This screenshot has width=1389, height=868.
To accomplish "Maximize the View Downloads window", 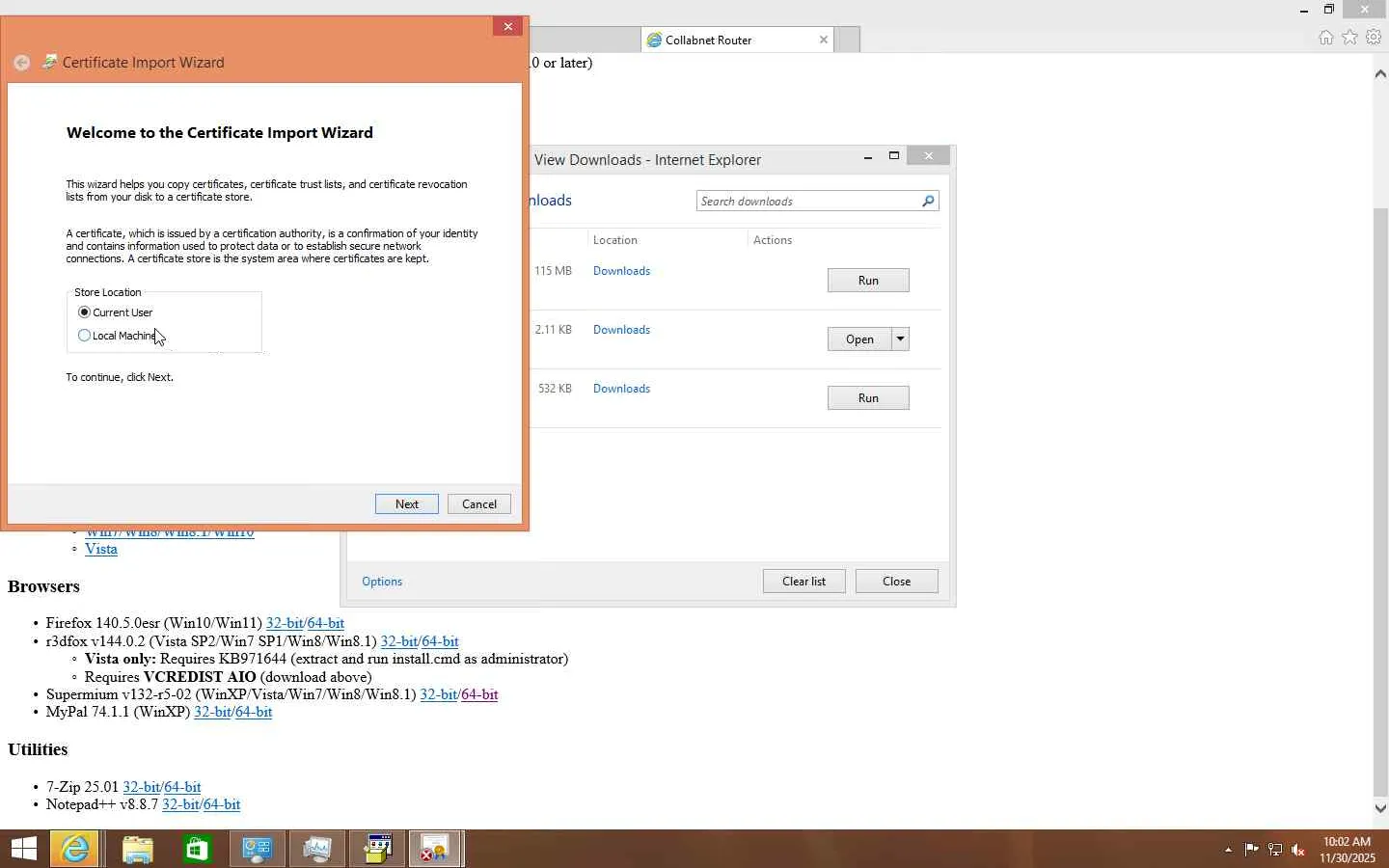I will 894,156.
